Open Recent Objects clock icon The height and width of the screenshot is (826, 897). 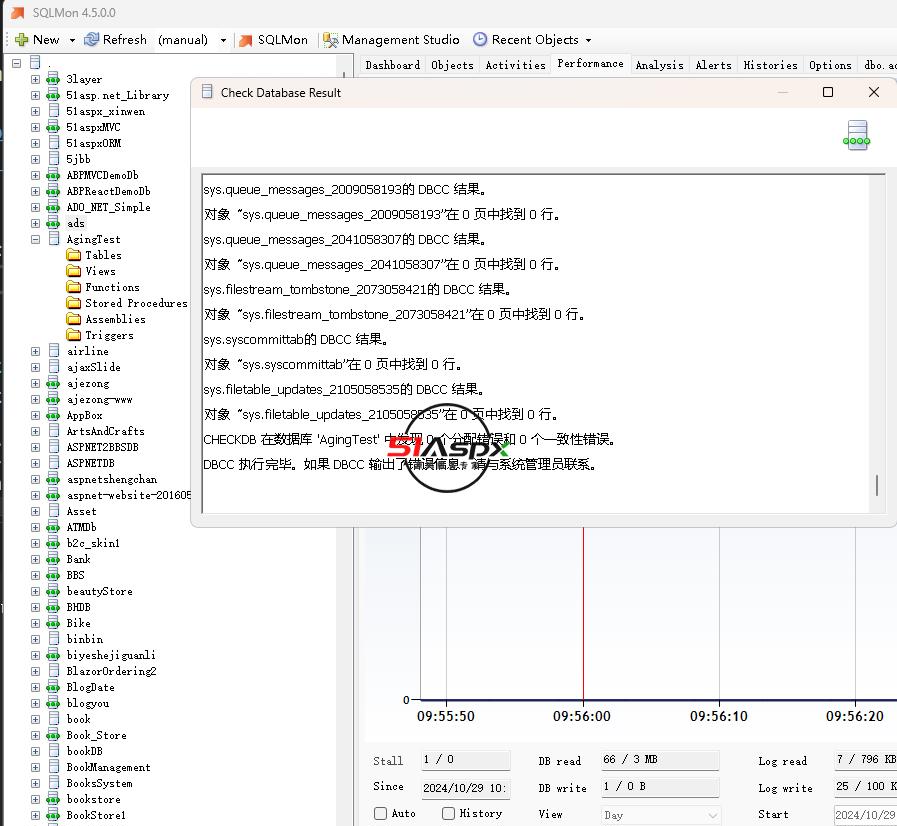tap(480, 40)
